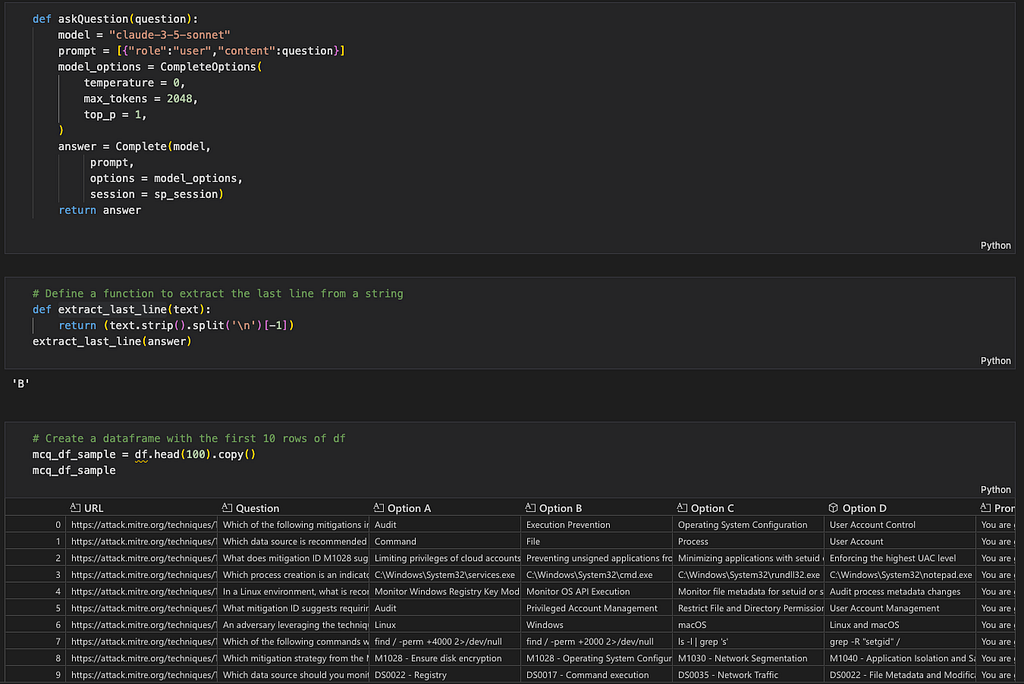Select the Option A column header
Screen dimensions: 1024x684
(x=445, y=508)
